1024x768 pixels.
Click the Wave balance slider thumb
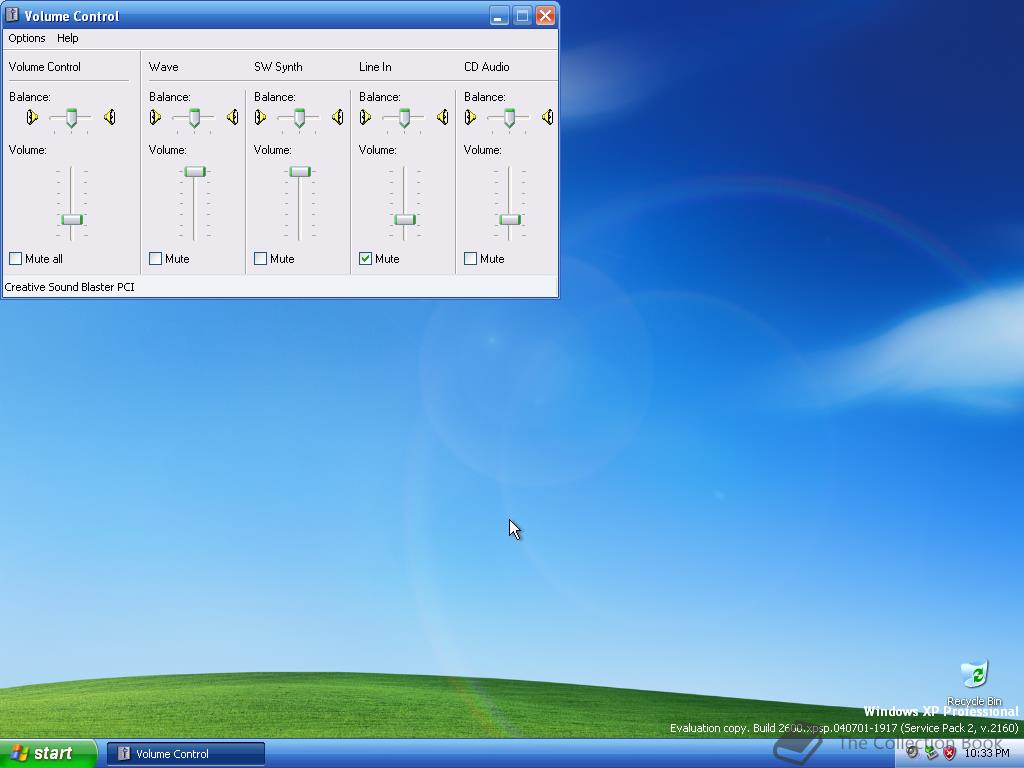[194, 118]
